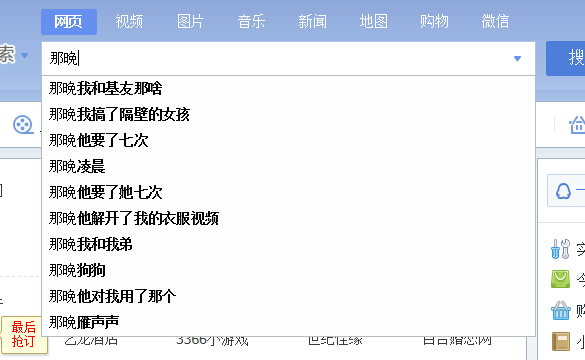Select the 购物 tab

[x=434, y=22]
